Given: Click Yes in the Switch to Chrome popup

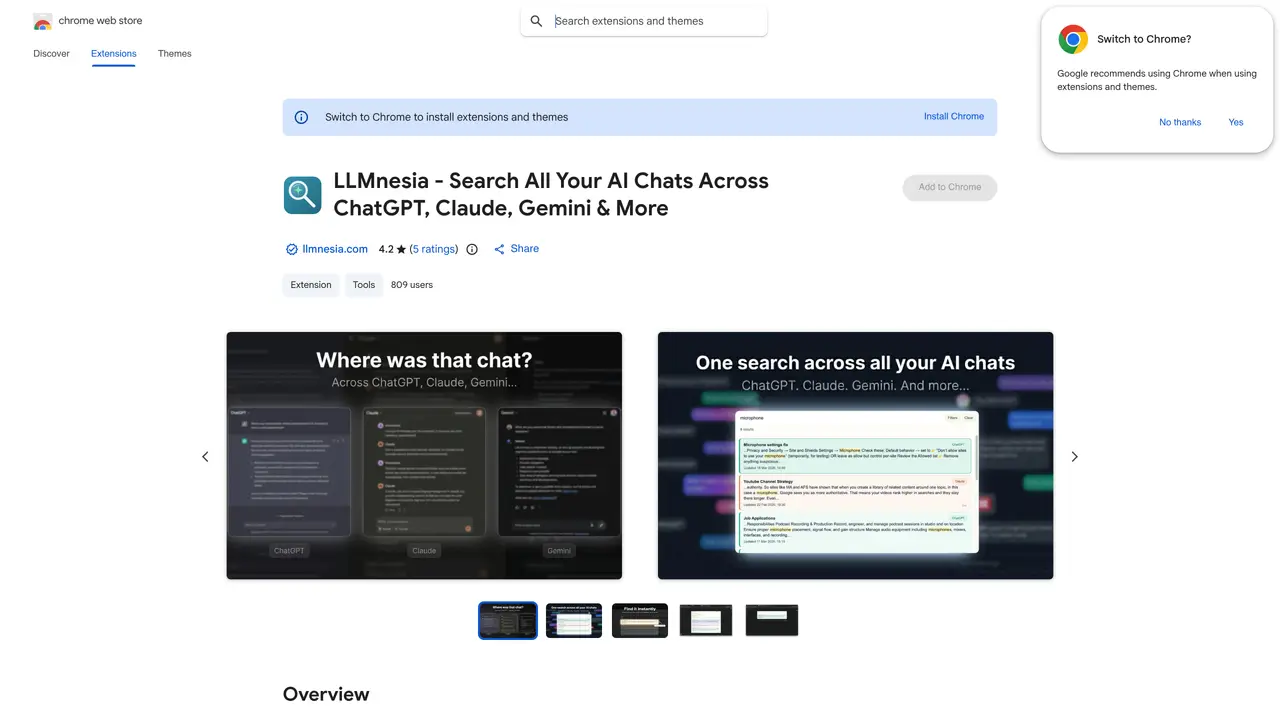Looking at the screenshot, I should [x=1236, y=122].
